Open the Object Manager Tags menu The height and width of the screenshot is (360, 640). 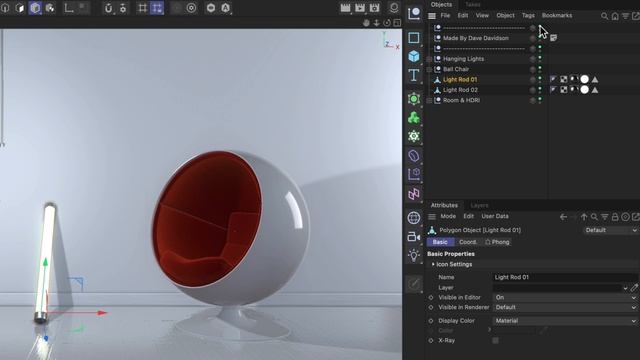pos(528,16)
